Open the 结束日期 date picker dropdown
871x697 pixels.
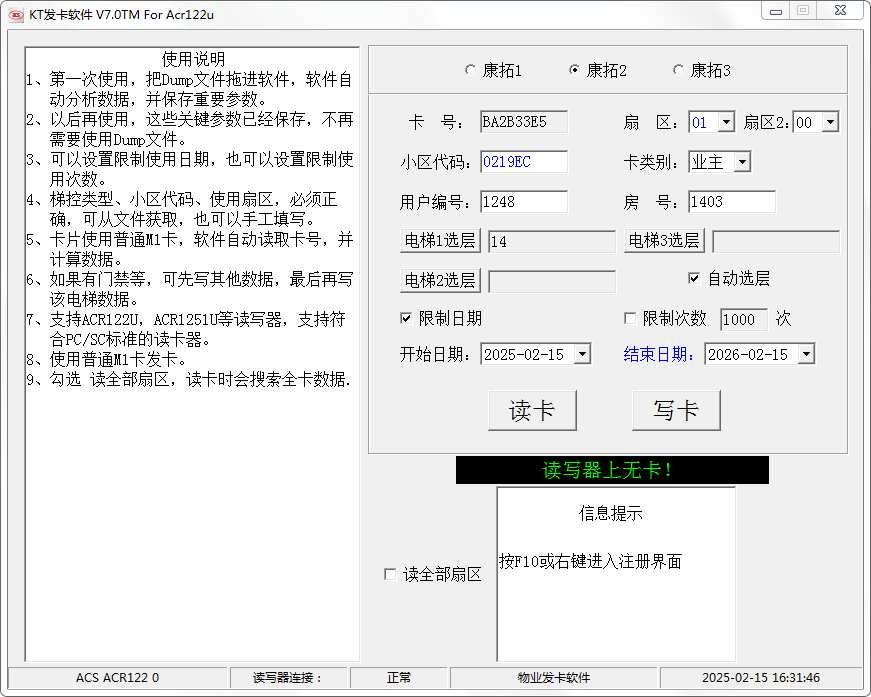coord(806,354)
